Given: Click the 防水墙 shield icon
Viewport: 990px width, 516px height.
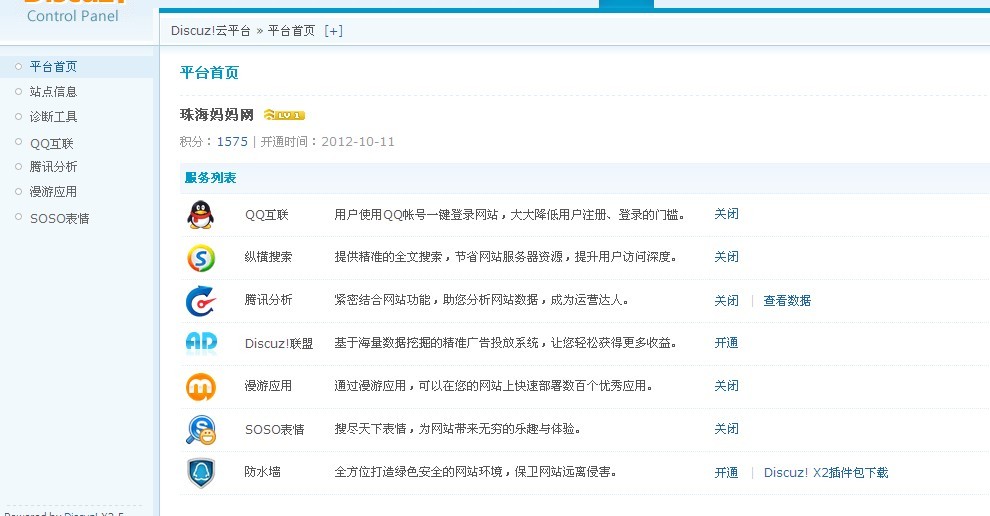Looking at the screenshot, I should pyautogui.click(x=201, y=472).
